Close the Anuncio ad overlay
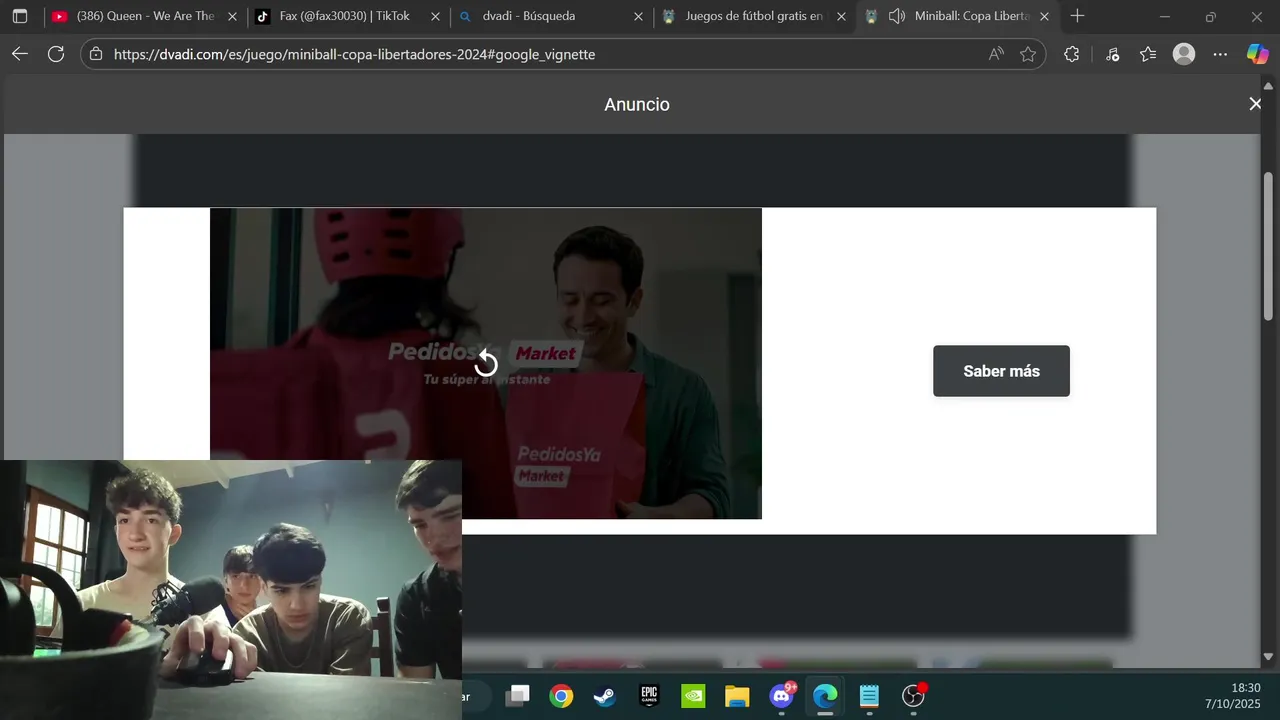This screenshot has height=720, width=1280. [1255, 104]
